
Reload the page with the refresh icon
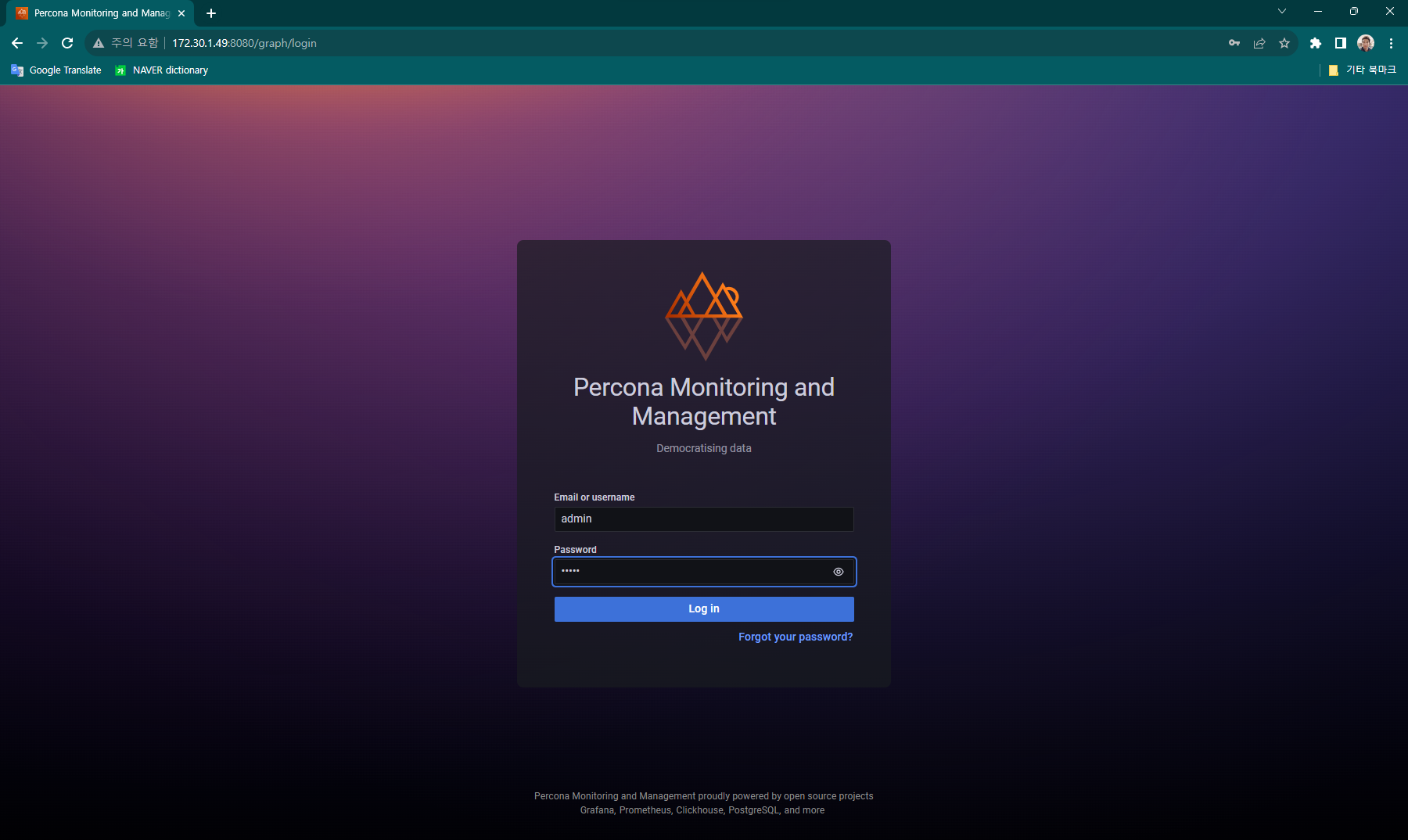point(67,43)
